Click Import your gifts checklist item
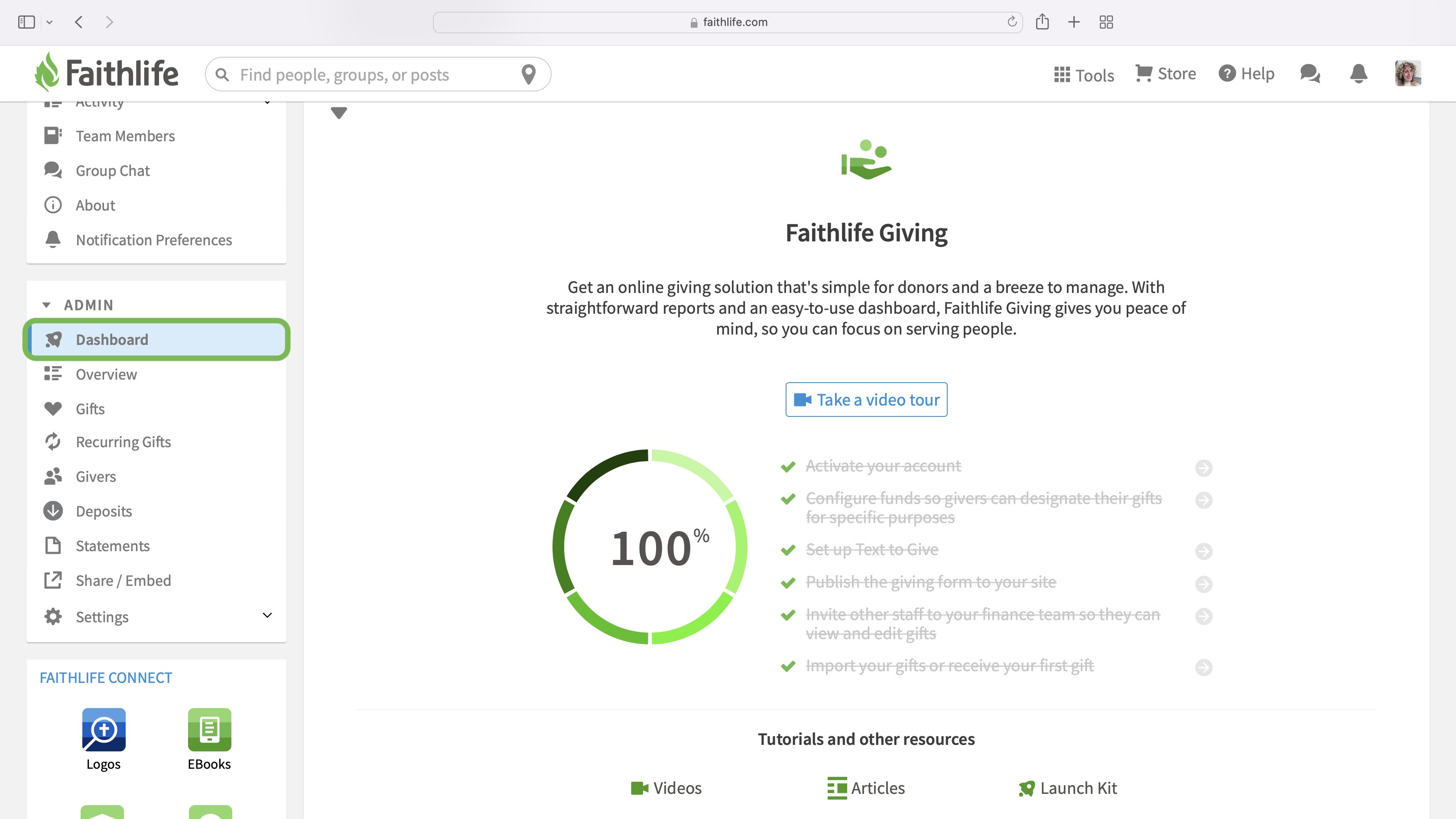 [949, 666]
